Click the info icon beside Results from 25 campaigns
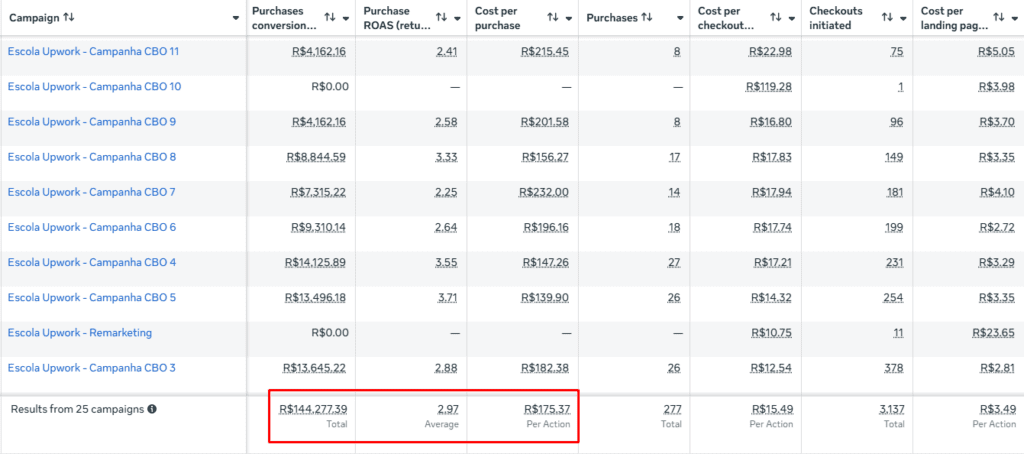The width and height of the screenshot is (1024, 454). 152,410
